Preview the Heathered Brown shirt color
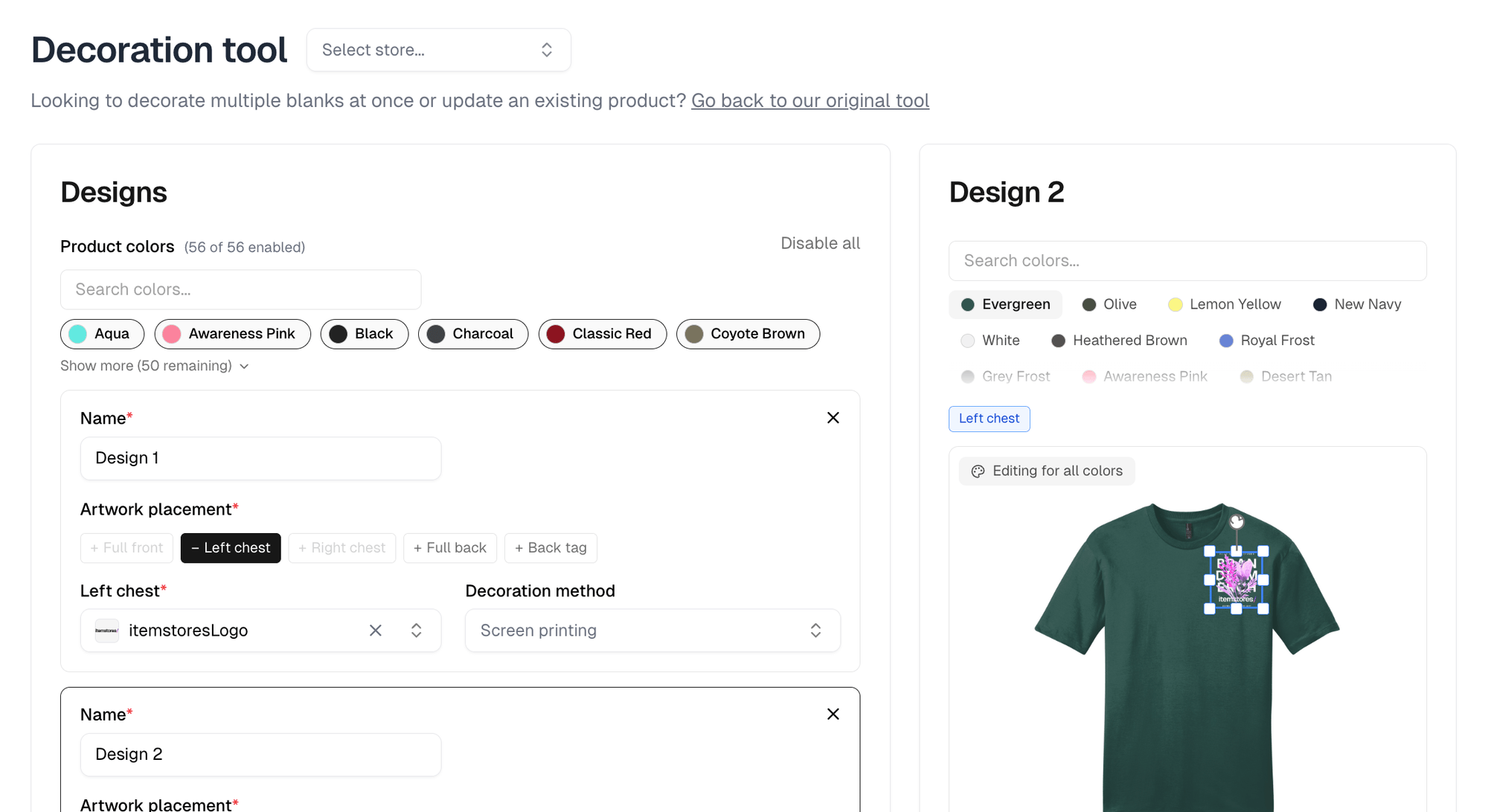The image size is (1488, 812). coord(1119,341)
